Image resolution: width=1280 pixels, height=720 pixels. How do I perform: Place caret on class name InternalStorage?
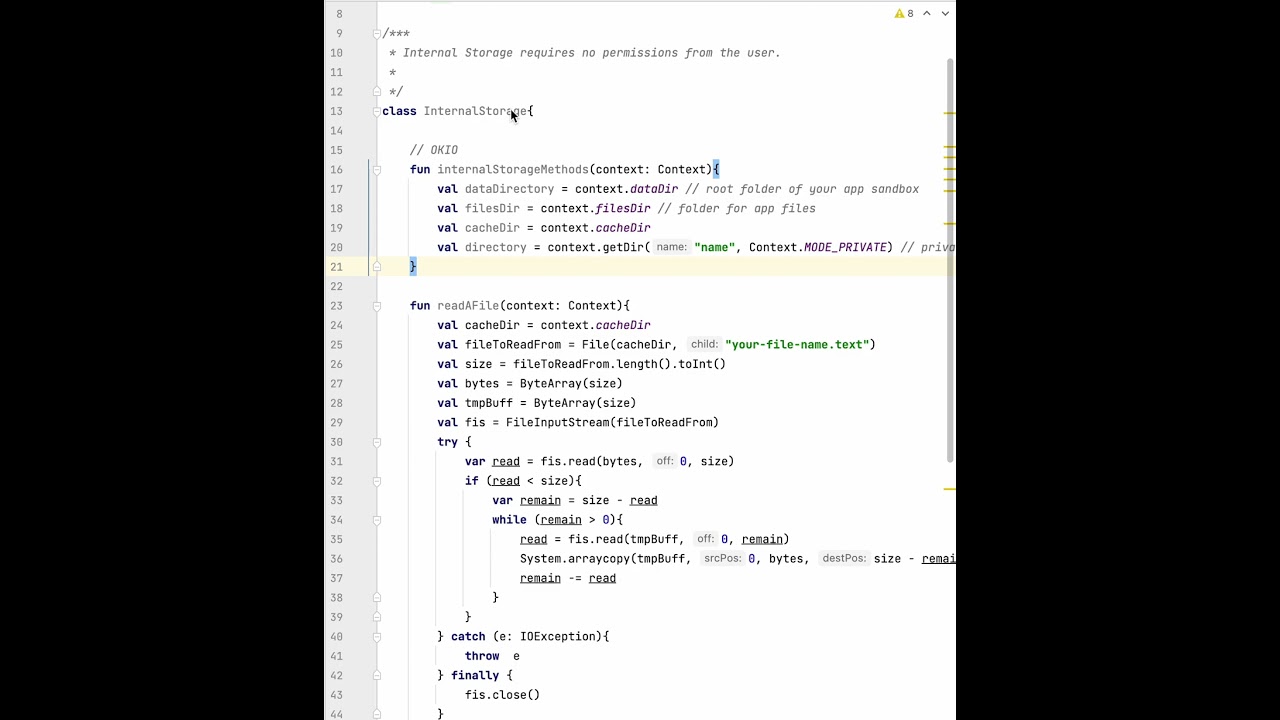pyautogui.click(x=475, y=111)
